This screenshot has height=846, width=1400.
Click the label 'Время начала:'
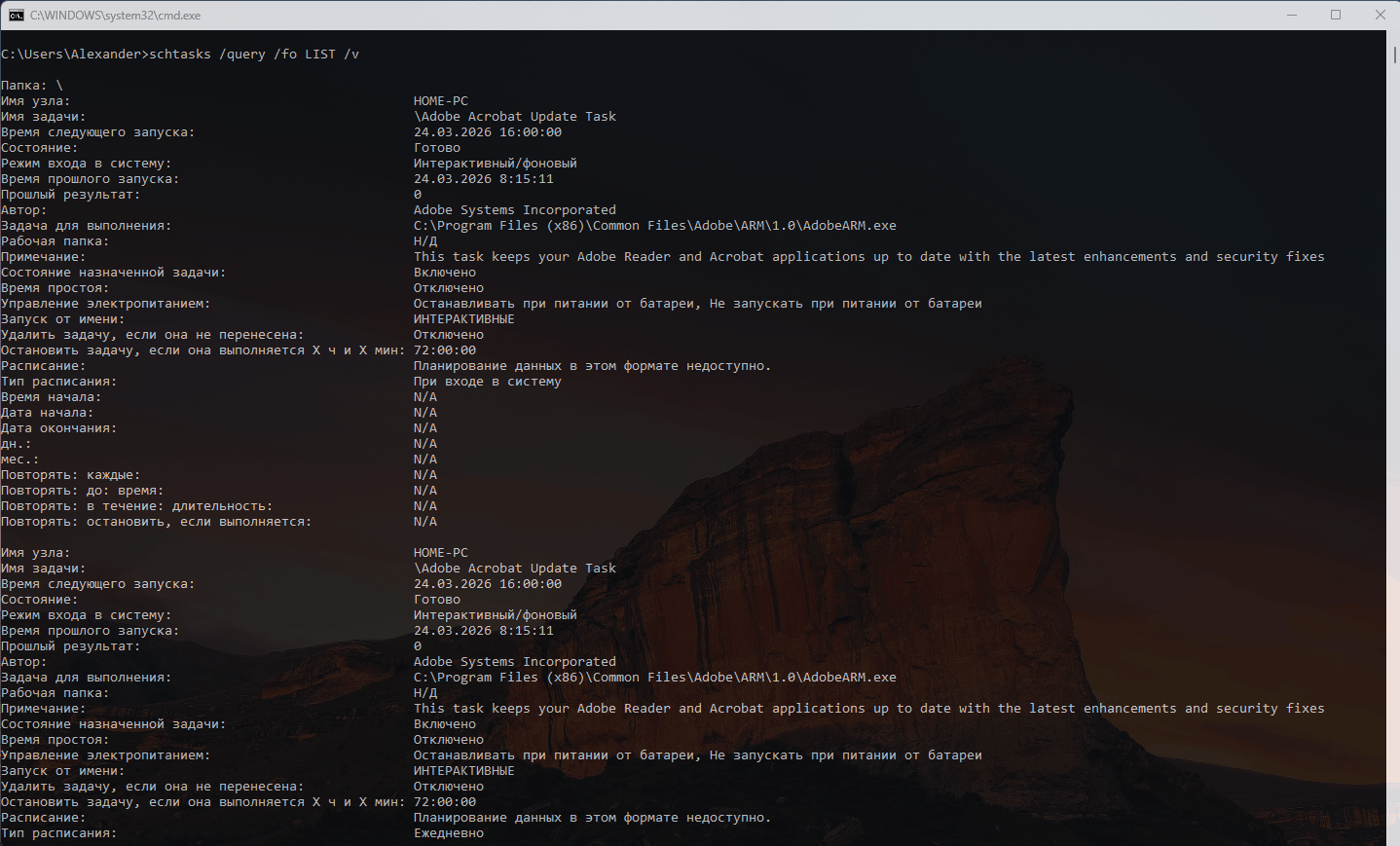pos(52,397)
